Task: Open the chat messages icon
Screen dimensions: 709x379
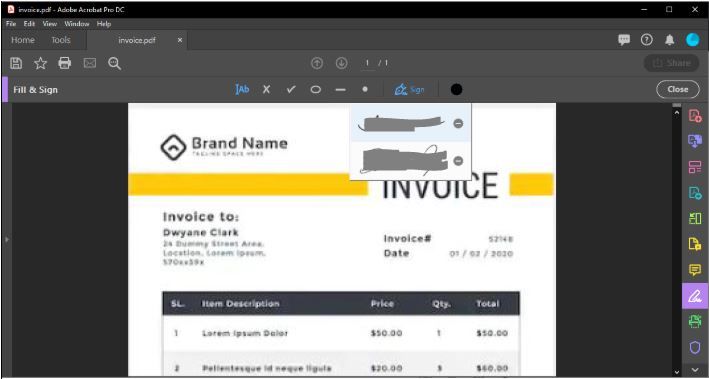Action: pos(624,40)
